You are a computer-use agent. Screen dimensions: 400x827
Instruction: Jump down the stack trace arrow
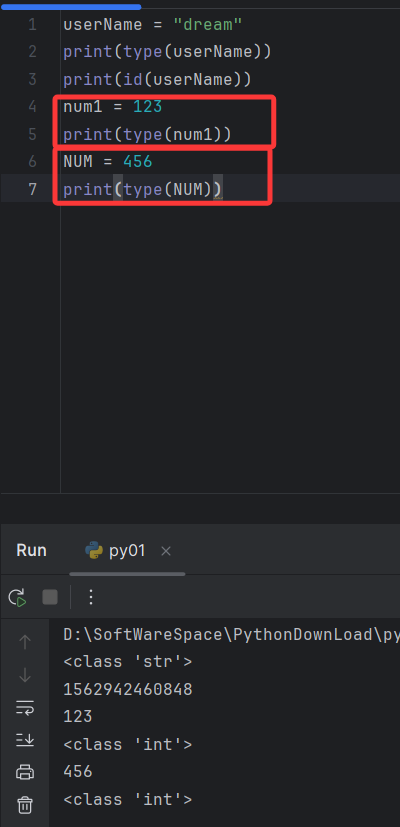pyautogui.click(x=25, y=675)
